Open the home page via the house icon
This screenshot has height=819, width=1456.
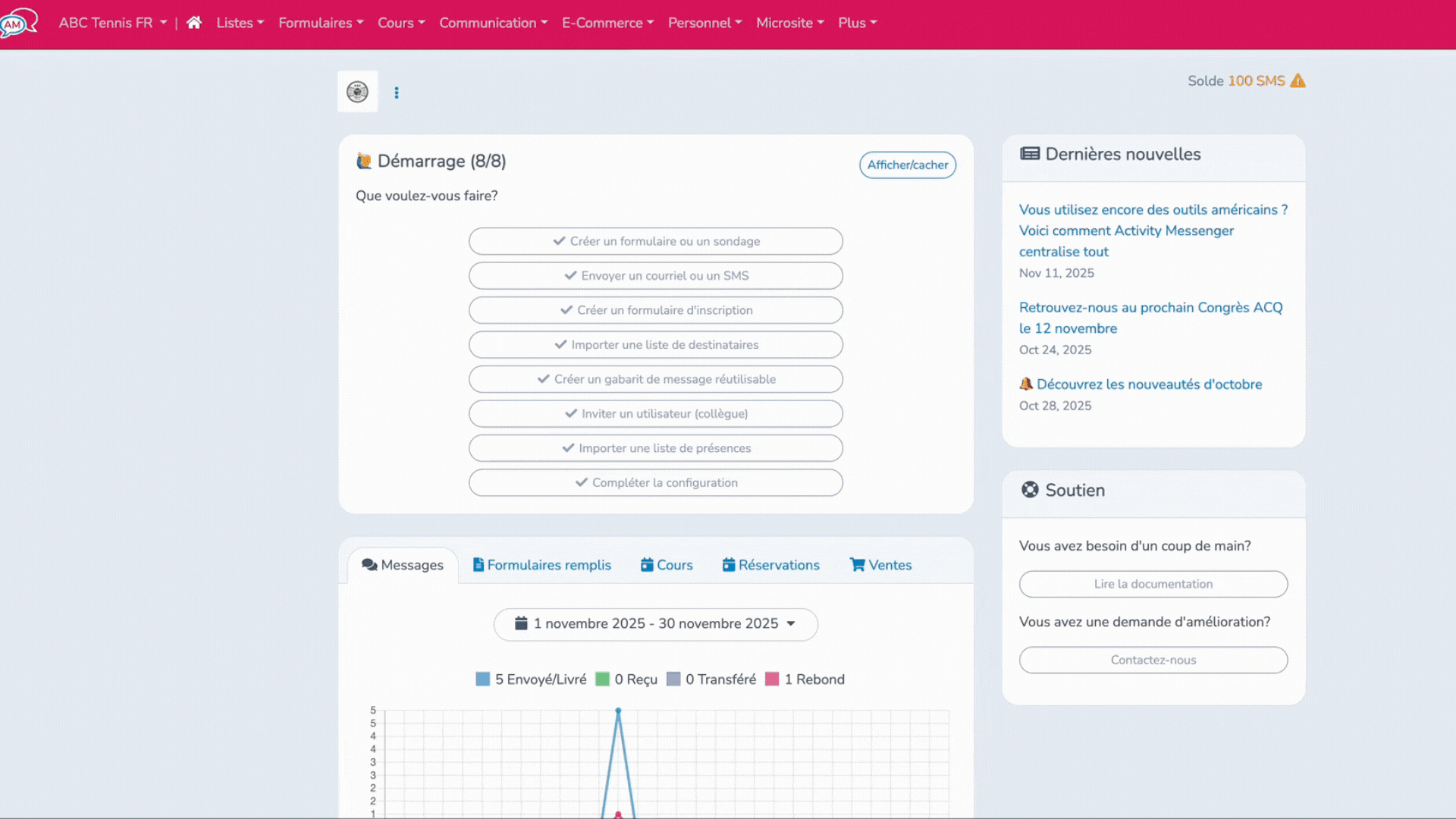point(193,23)
